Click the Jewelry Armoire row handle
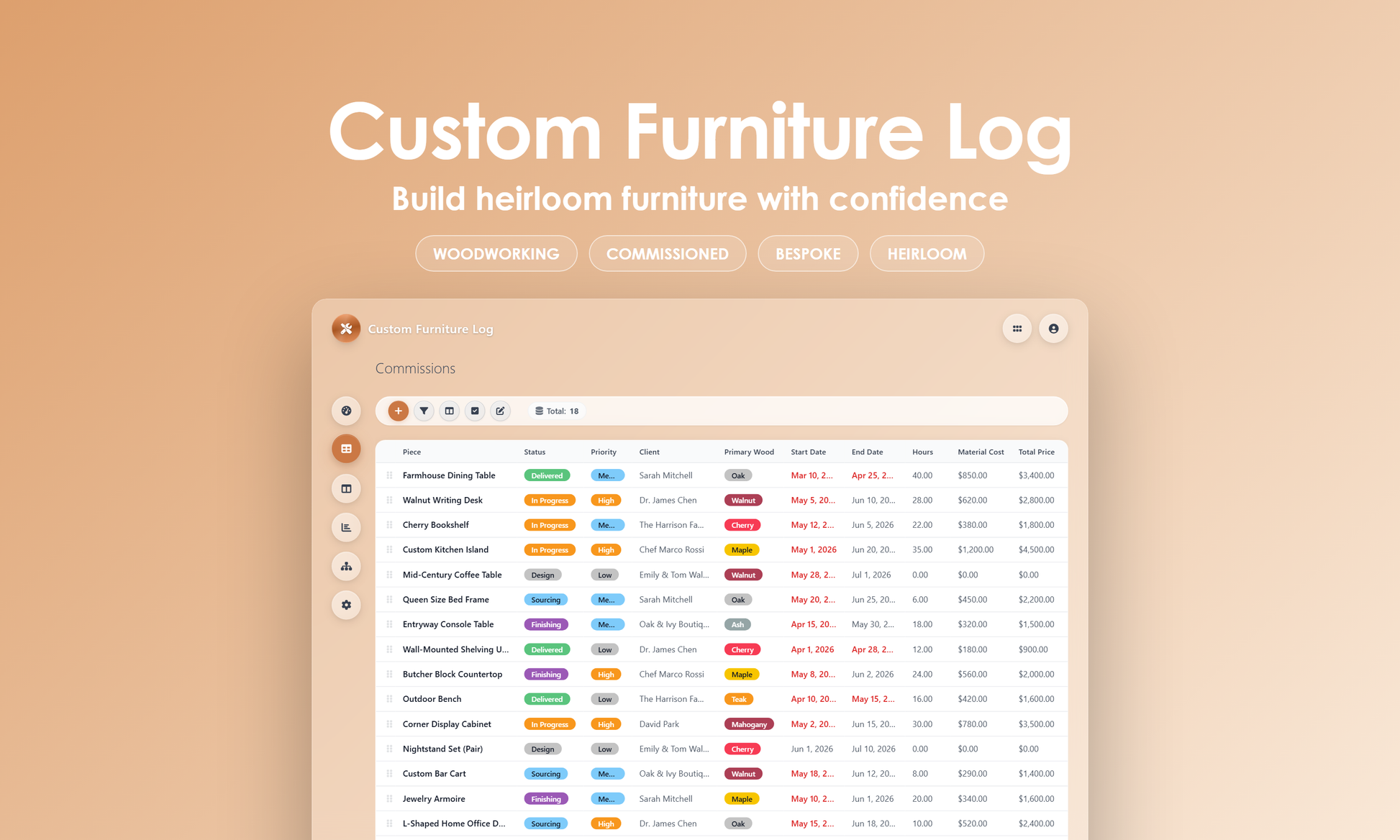The width and height of the screenshot is (1400, 840). point(389,798)
